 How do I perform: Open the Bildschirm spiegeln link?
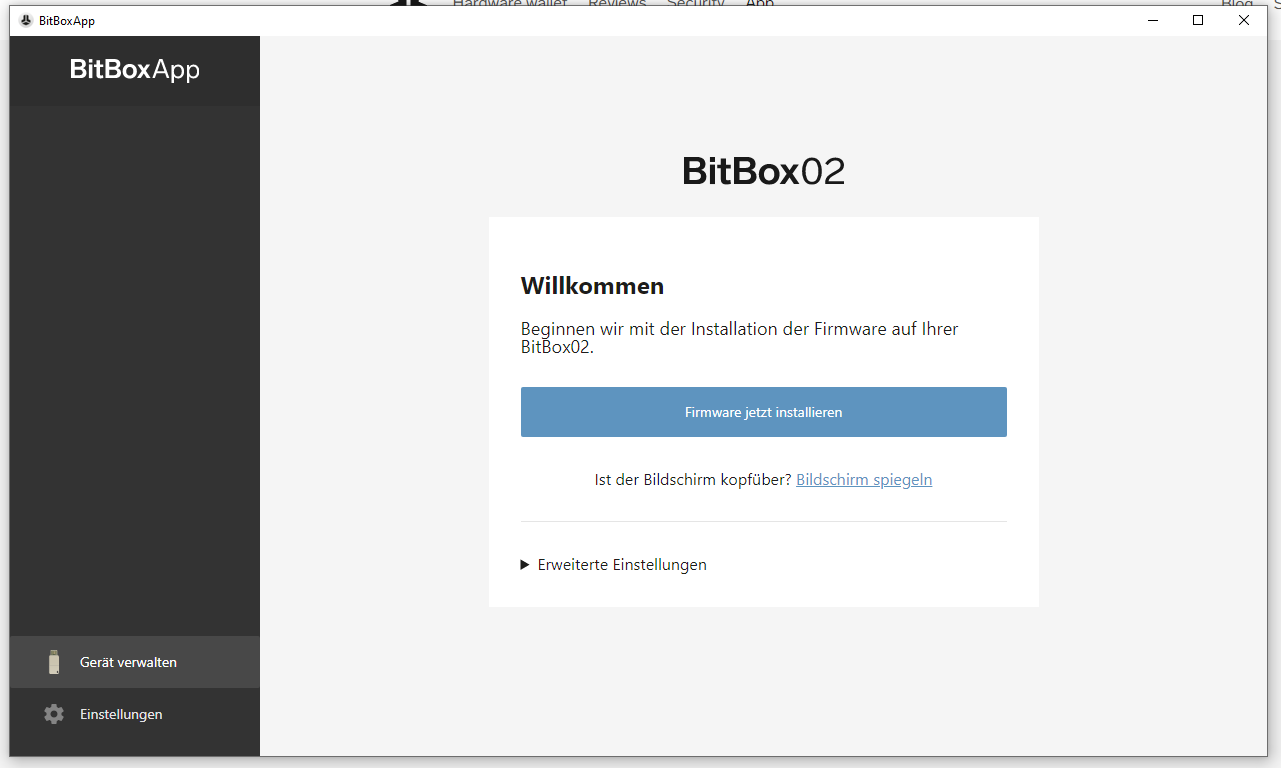(x=864, y=480)
